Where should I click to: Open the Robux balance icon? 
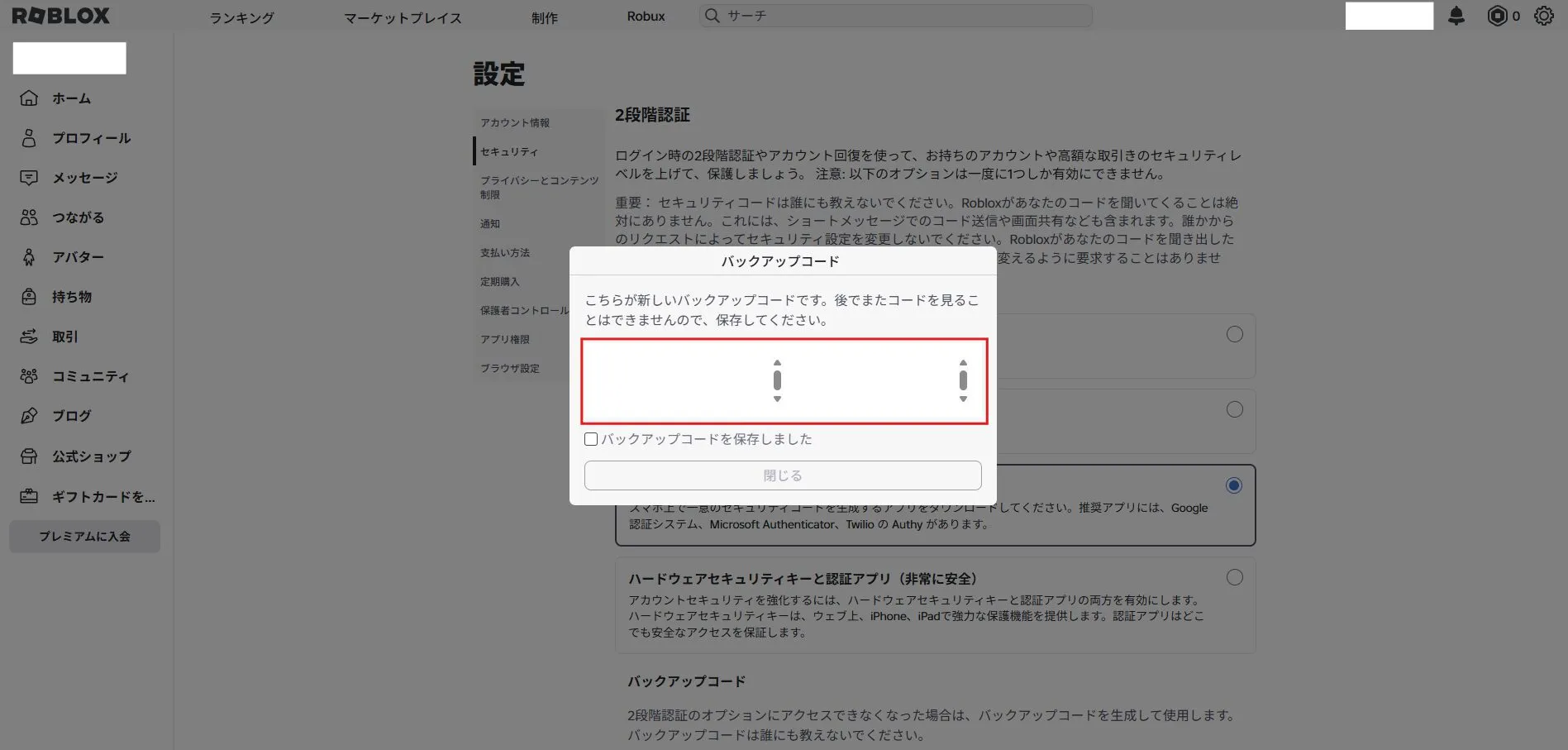click(x=1497, y=16)
